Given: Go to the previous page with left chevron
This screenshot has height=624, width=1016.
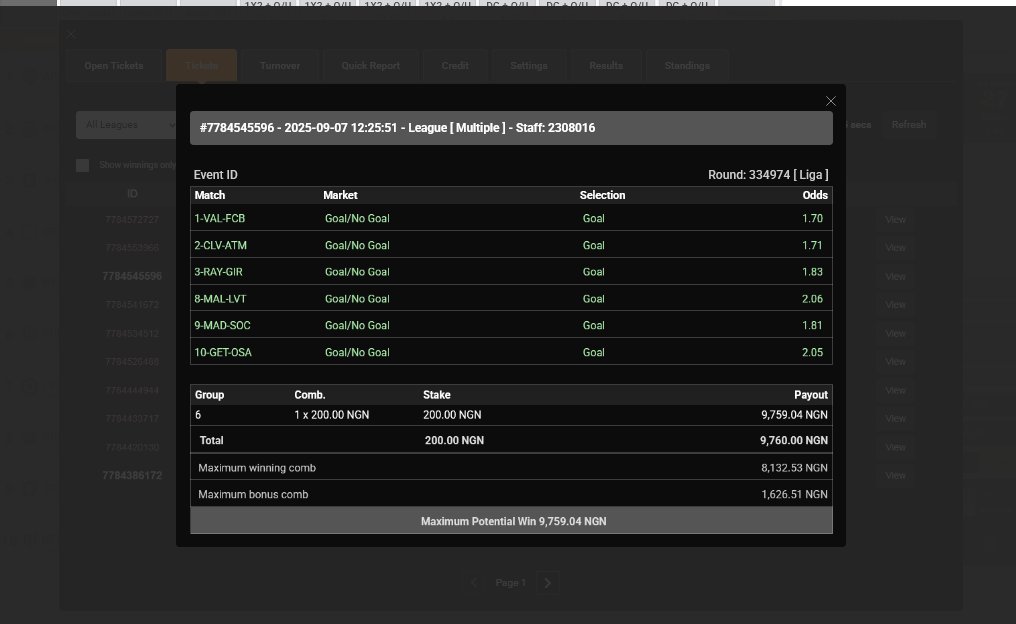Looking at the screenshot, I should 474,583.
